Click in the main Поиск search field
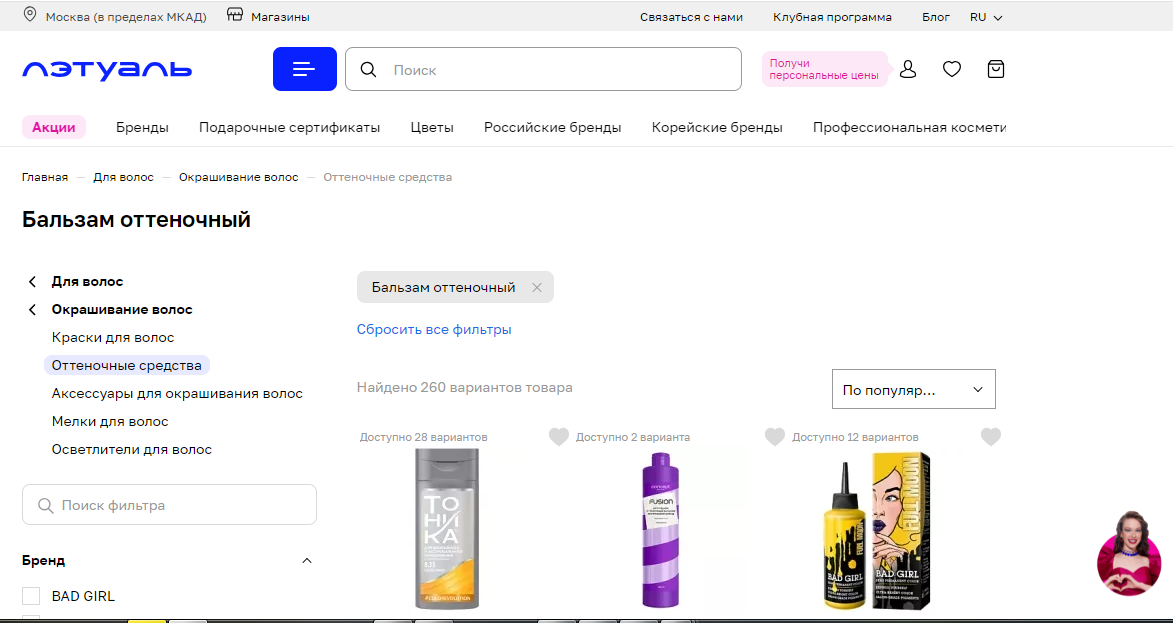This screenshot has height=623, width=1173. [x=543, y=70]
